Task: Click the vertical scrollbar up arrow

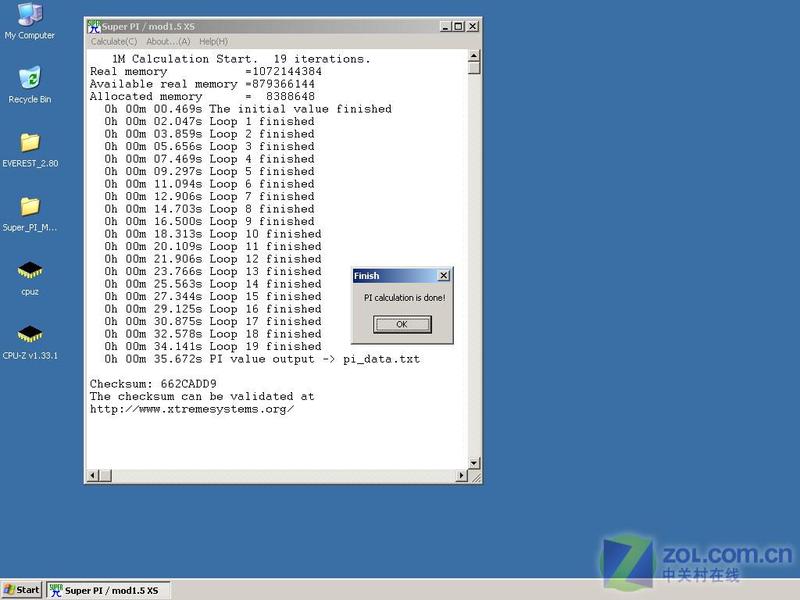Action: [474, 56]
